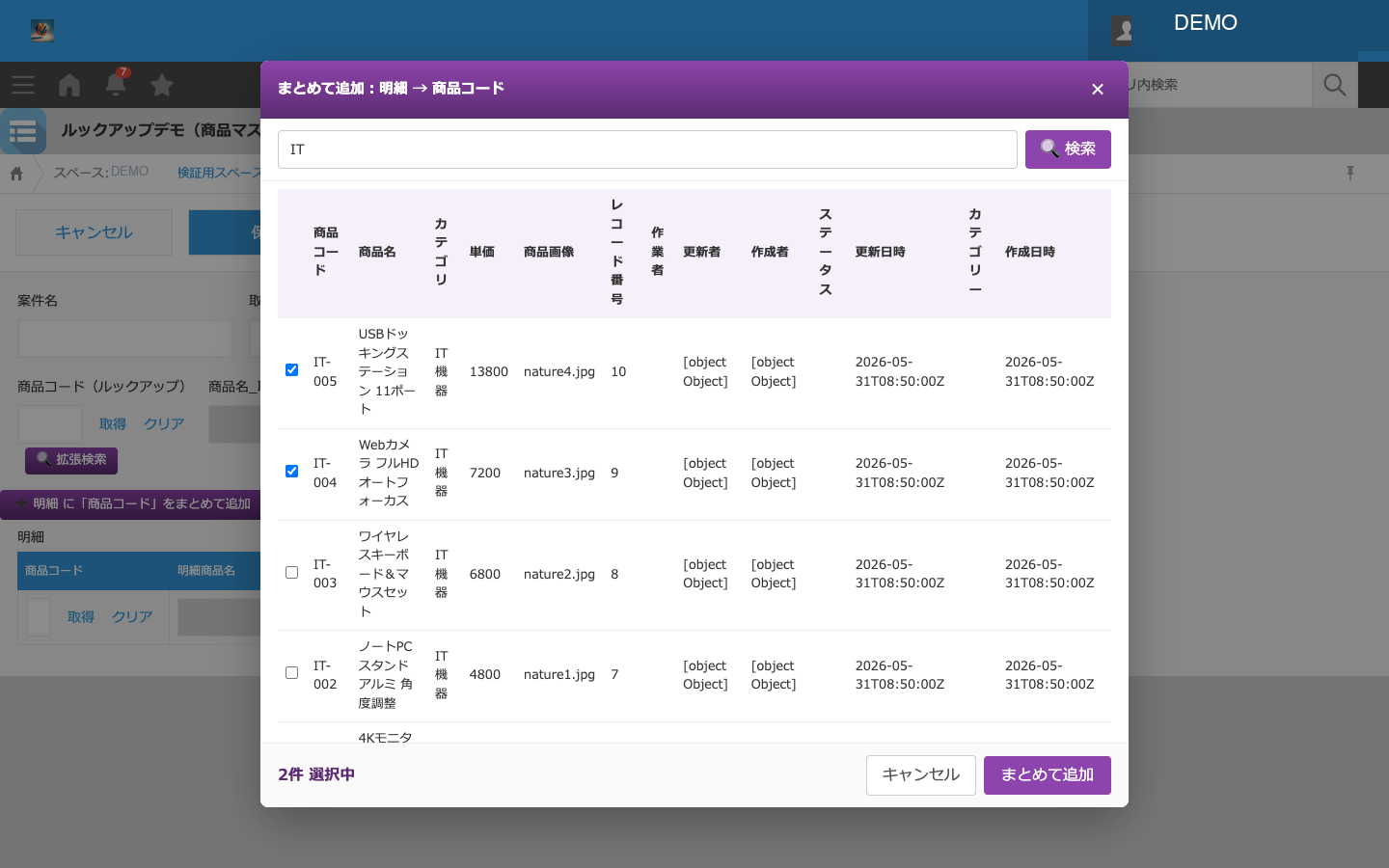The width and height of the screenshot is (1389, 868).
Task: Click the 単価 column header
Action: point(482,252)
